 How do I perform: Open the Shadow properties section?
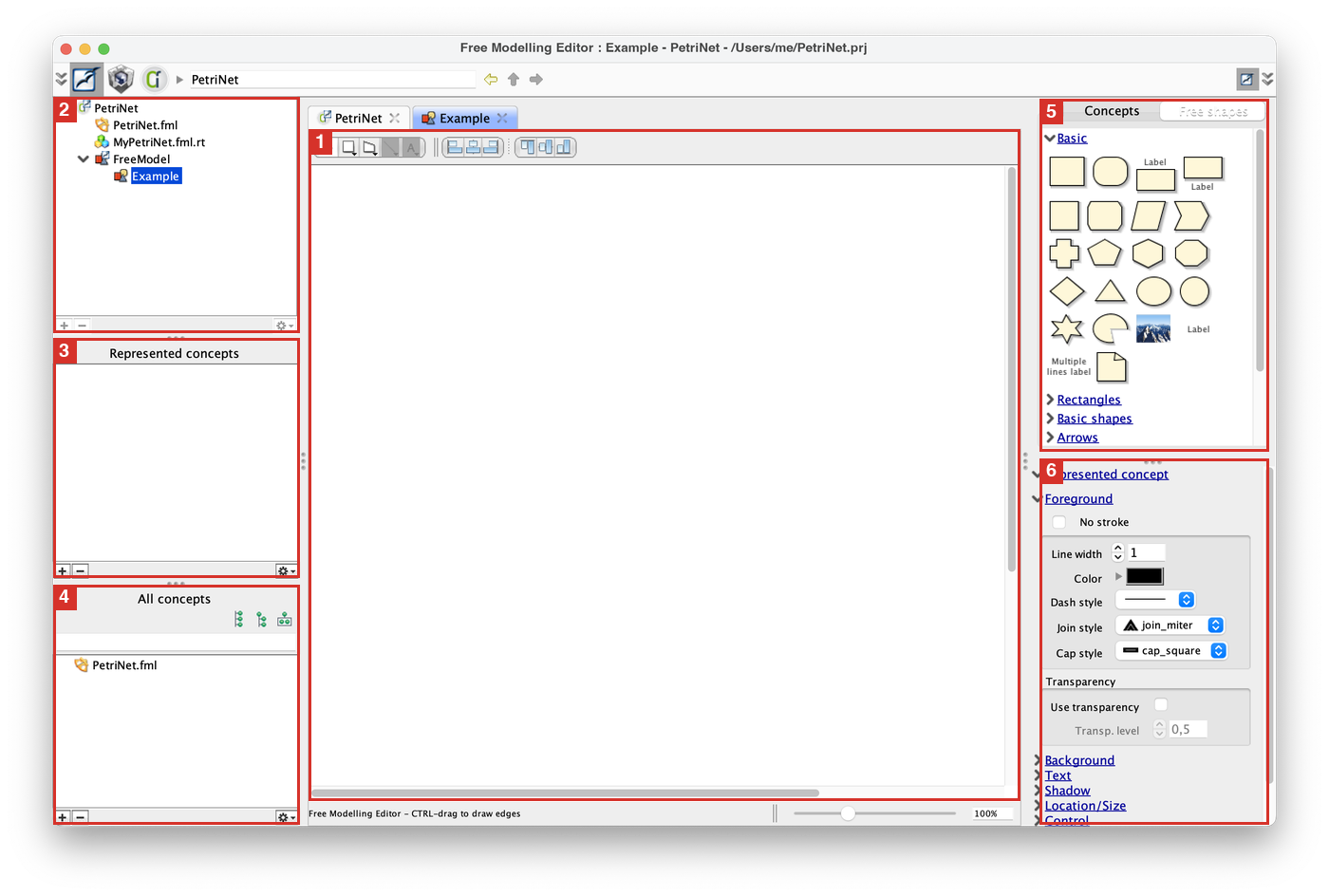click(x=1067, y=791)
